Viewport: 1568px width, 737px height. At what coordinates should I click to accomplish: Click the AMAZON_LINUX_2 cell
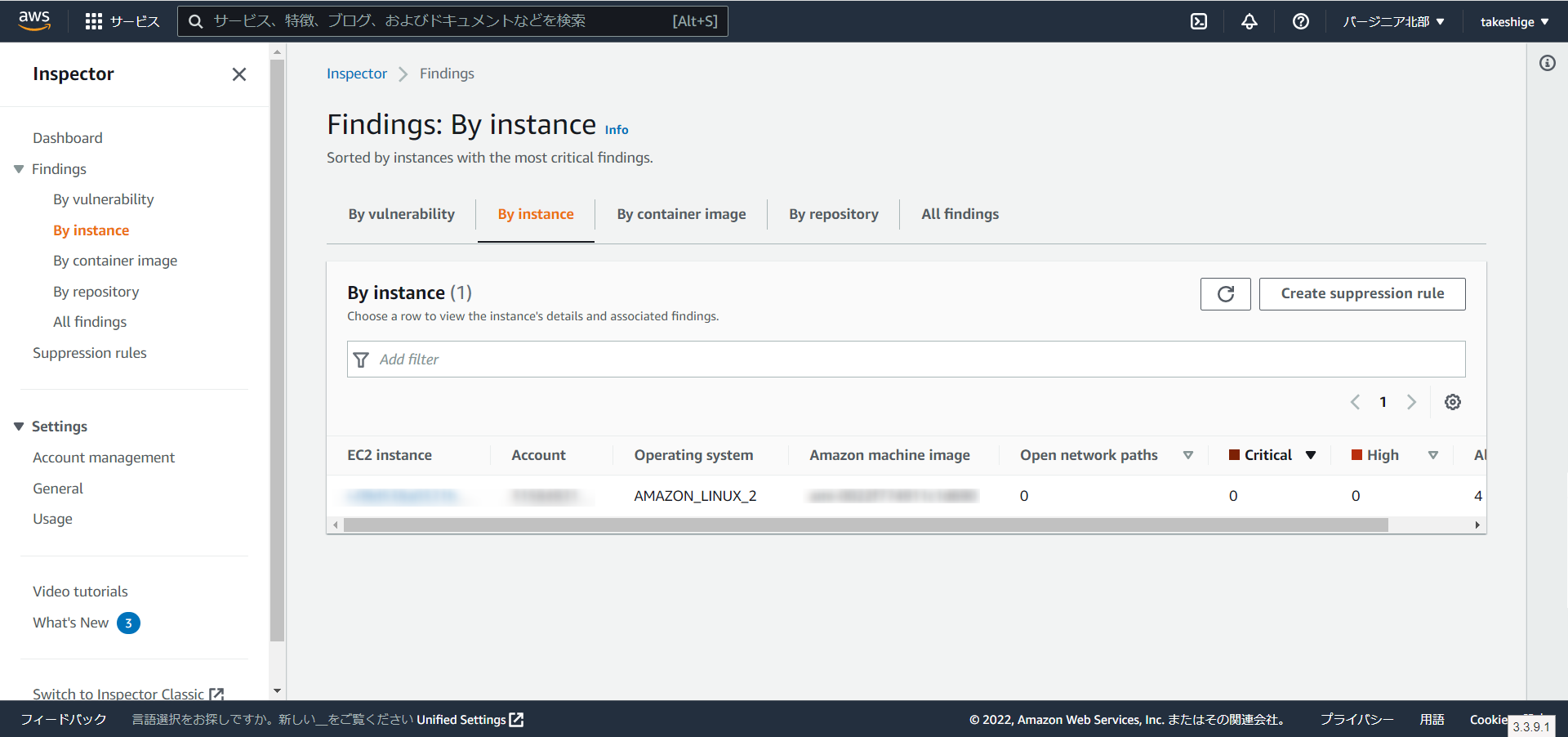click(x=695, y=496)
